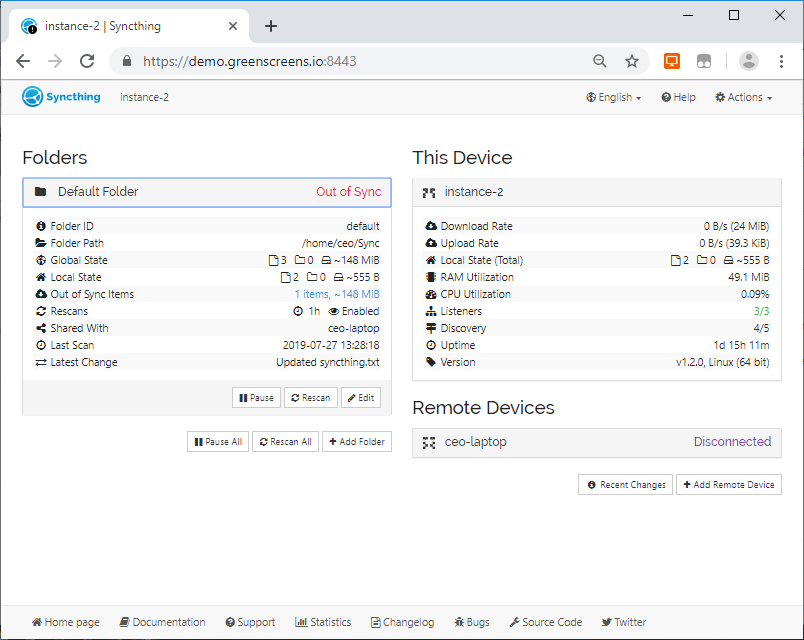Click the orange presentation extension icon
This screenshot has width=804, height=640.
672,61
